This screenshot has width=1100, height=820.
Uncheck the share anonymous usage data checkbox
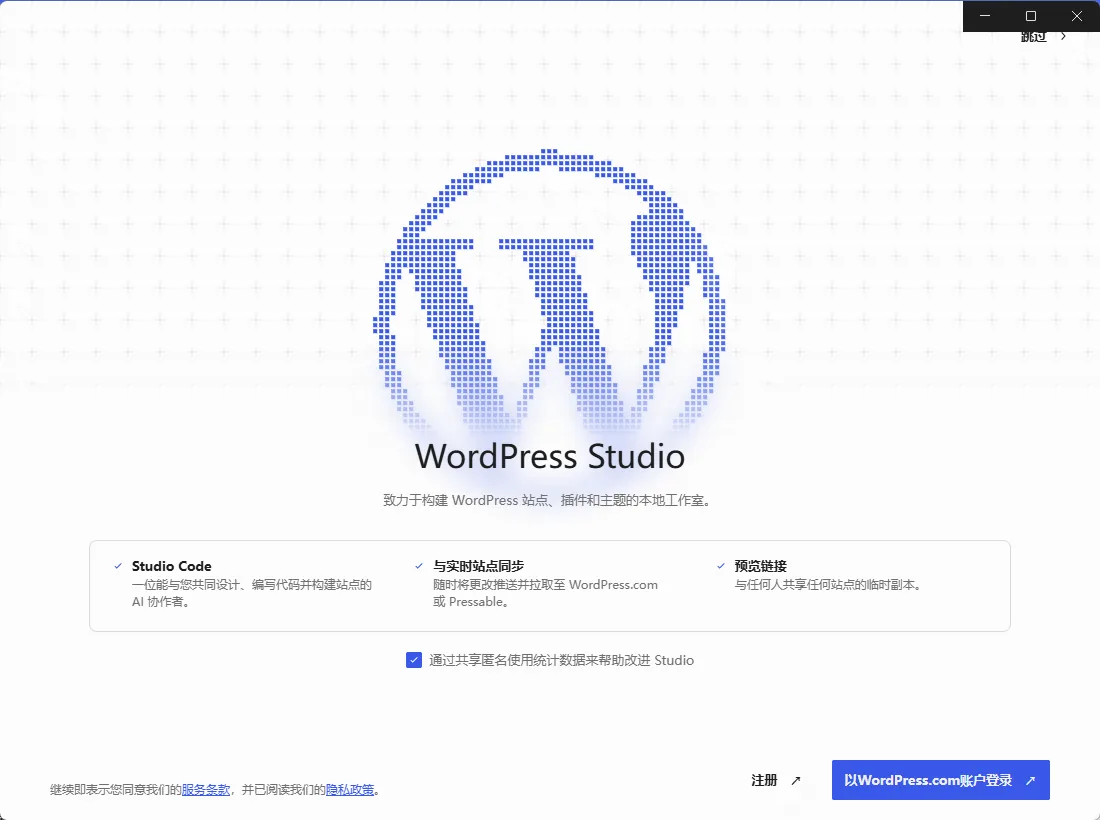click(414, 660)
